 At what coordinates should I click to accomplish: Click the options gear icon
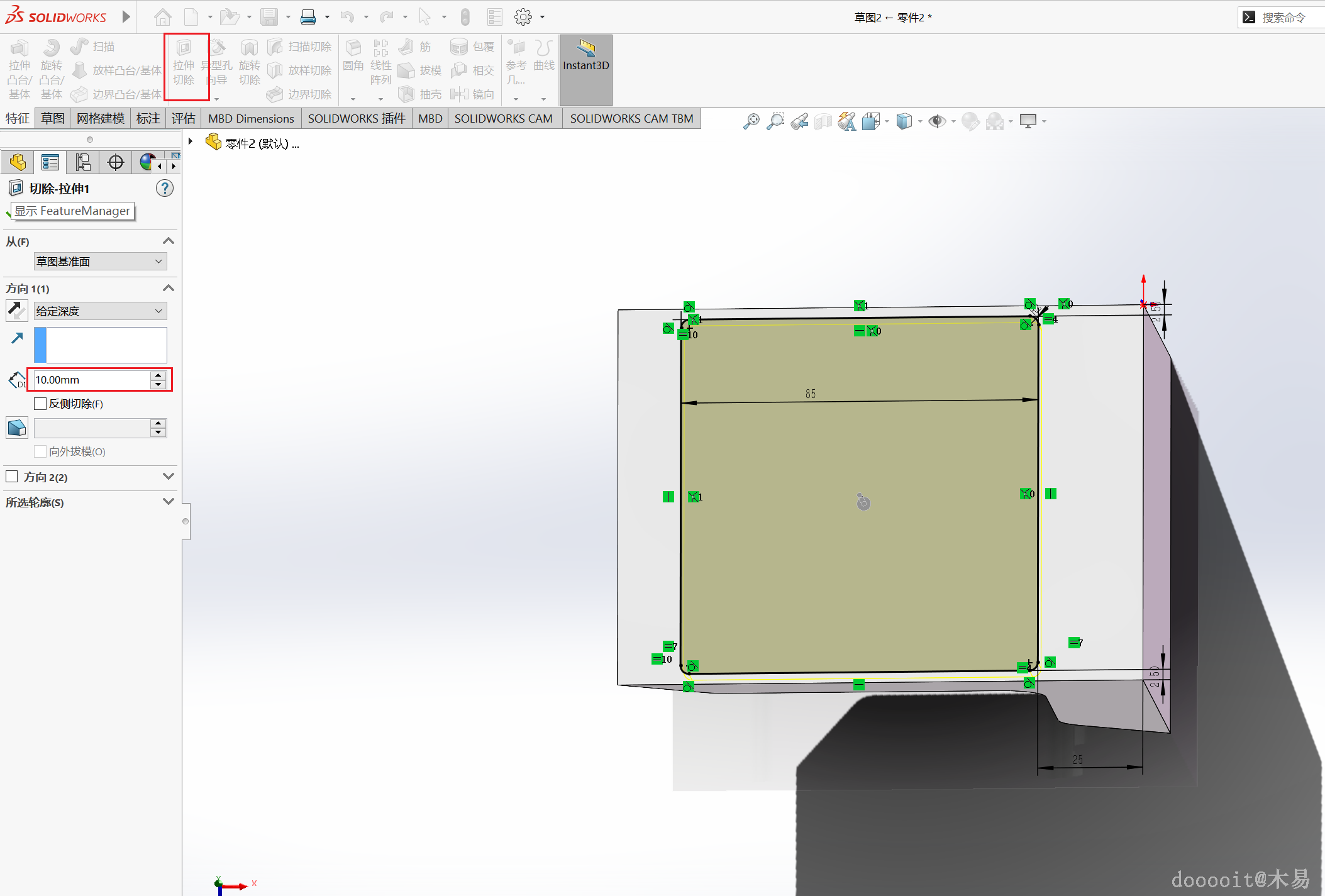523,17
